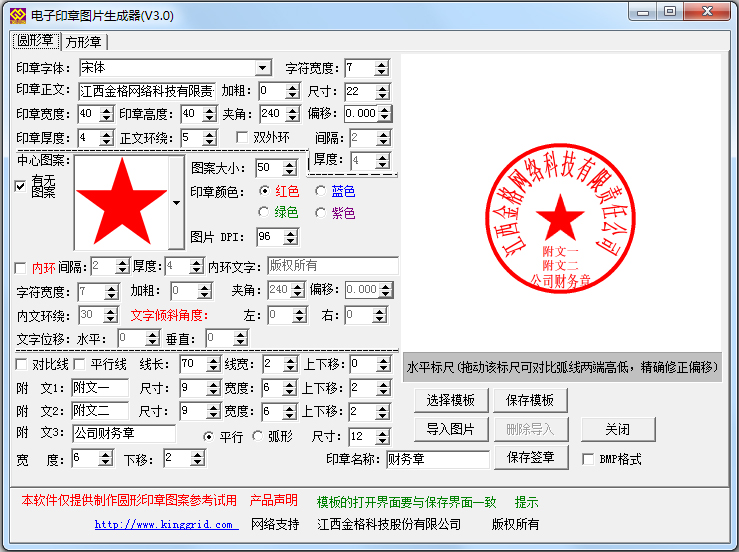Select the 圆形章 tab
The height and width of the screenshot is (552, 739).
35,41
